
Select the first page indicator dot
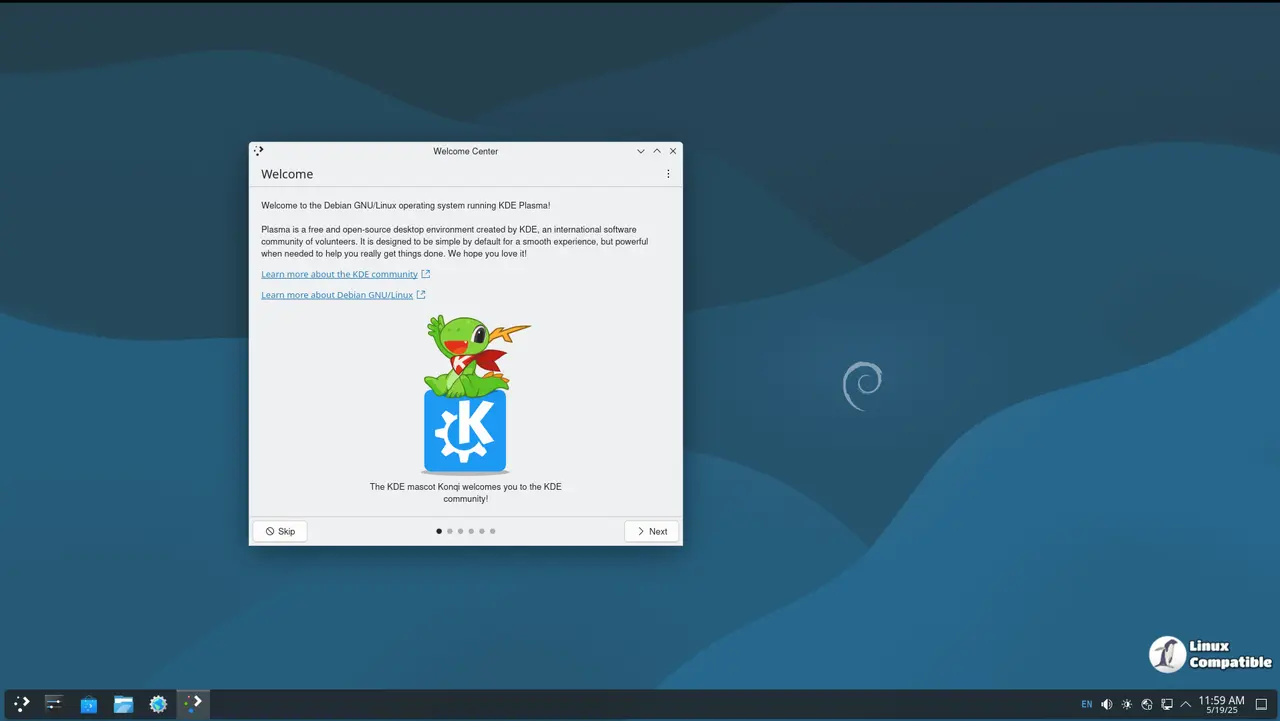(439, 531)
